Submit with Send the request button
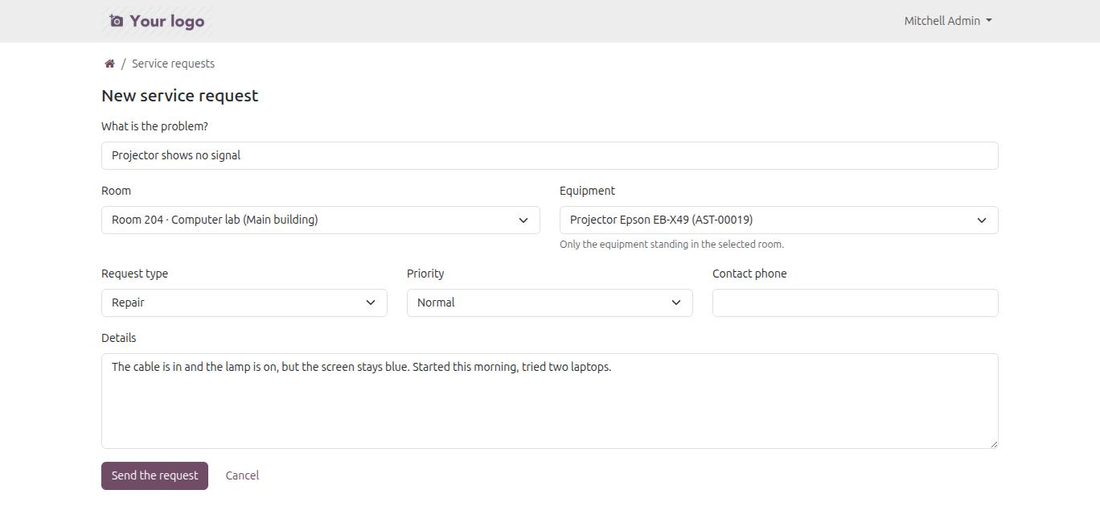 [x=154, y=476]
